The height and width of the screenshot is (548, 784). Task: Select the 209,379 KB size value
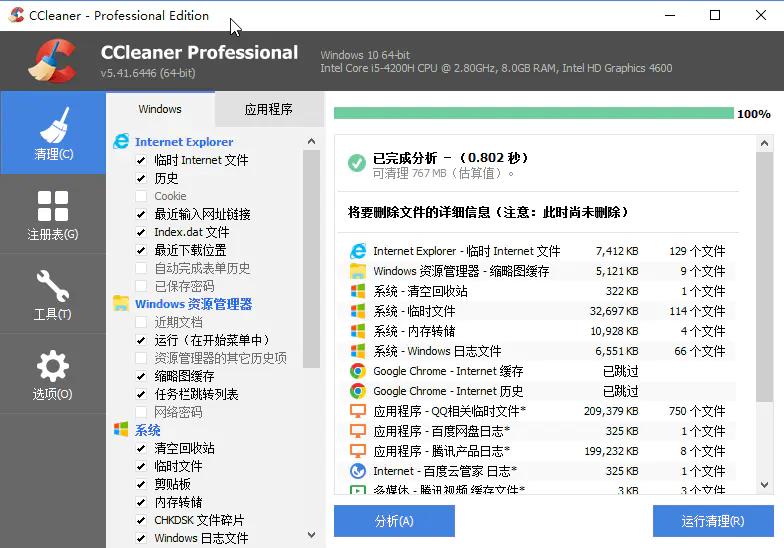(x=611, y=411)
